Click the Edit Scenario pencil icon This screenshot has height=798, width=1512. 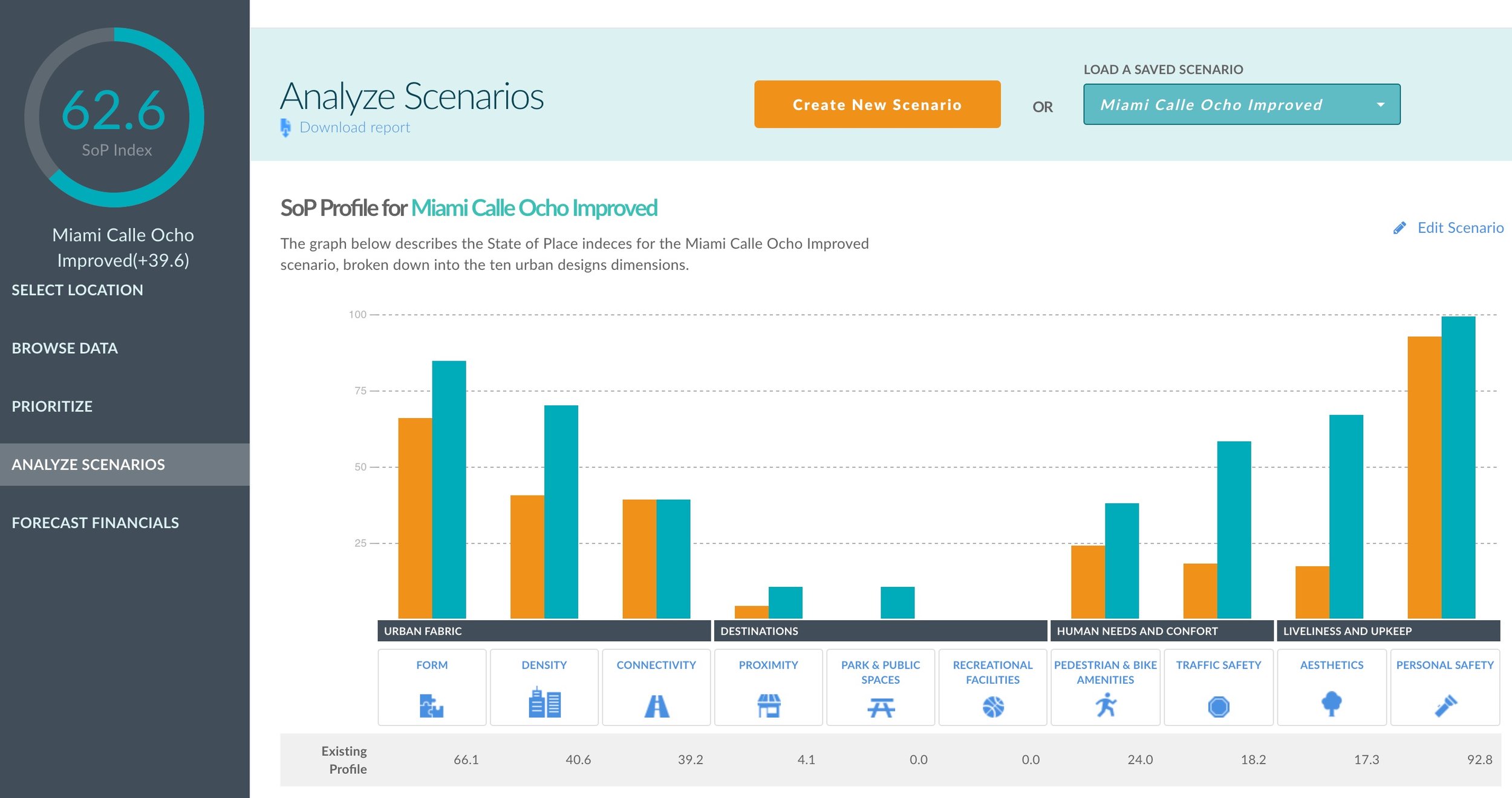1400,228
